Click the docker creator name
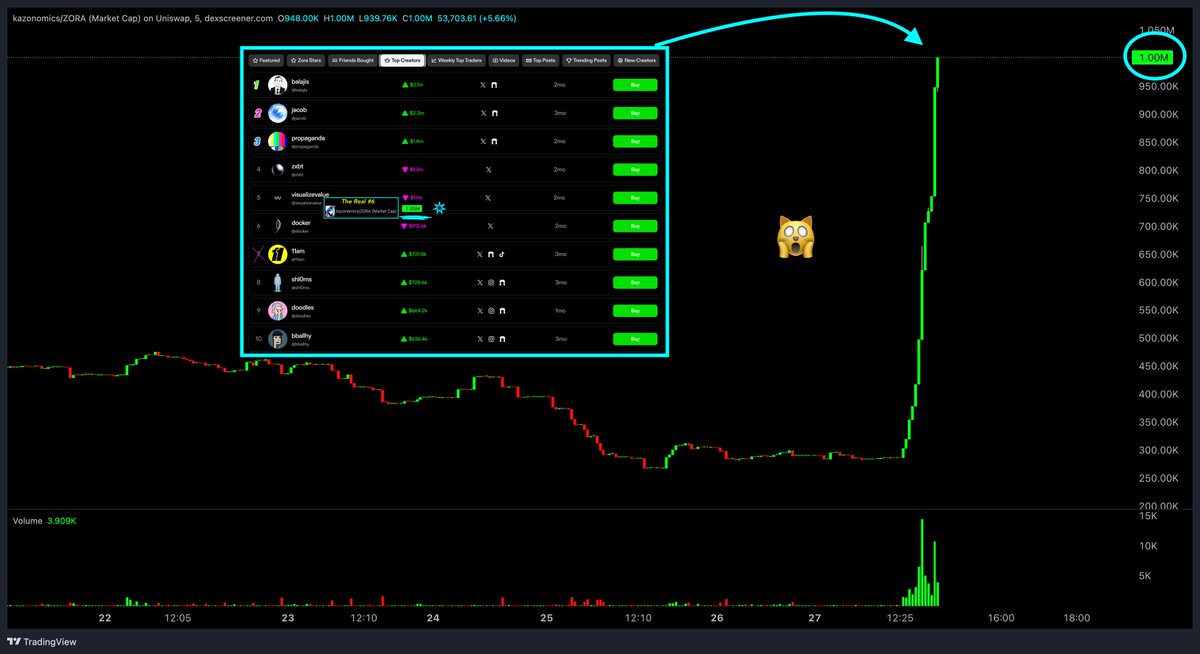 coord(301,223)
